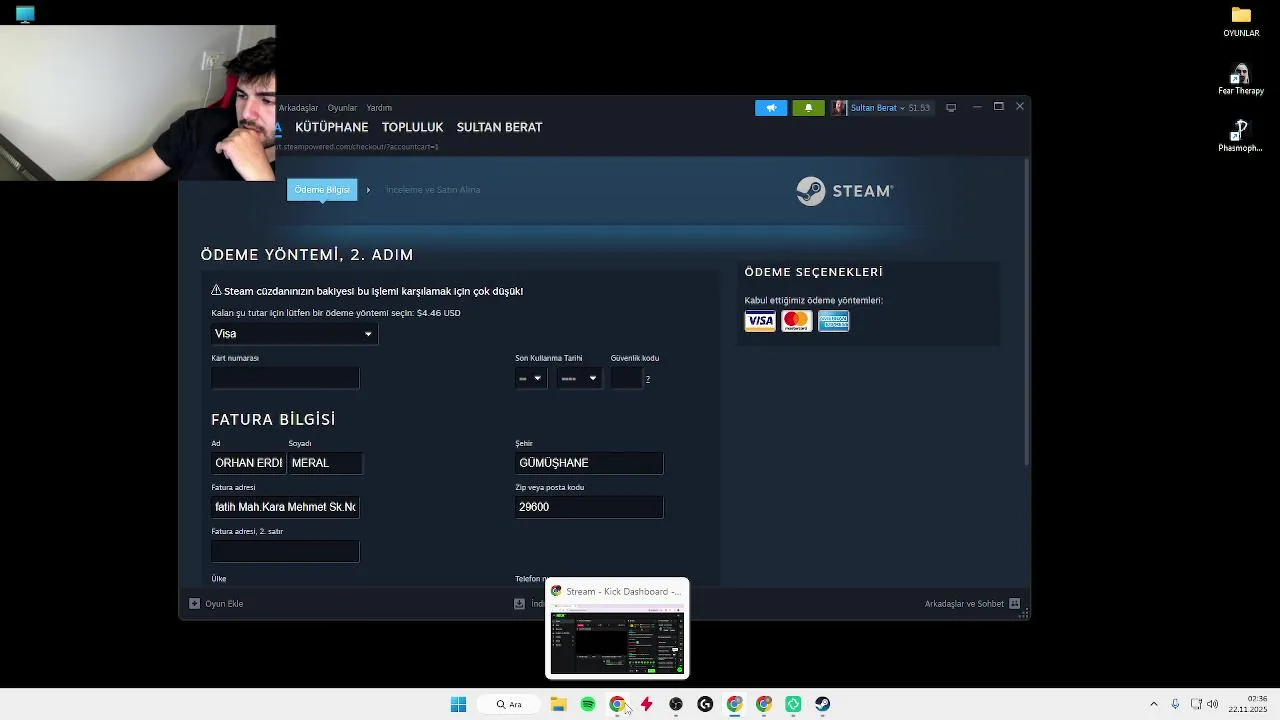Open the Fear Therapy desktop shortcut
This screenshot has width=1280, height=720.
1241,80
